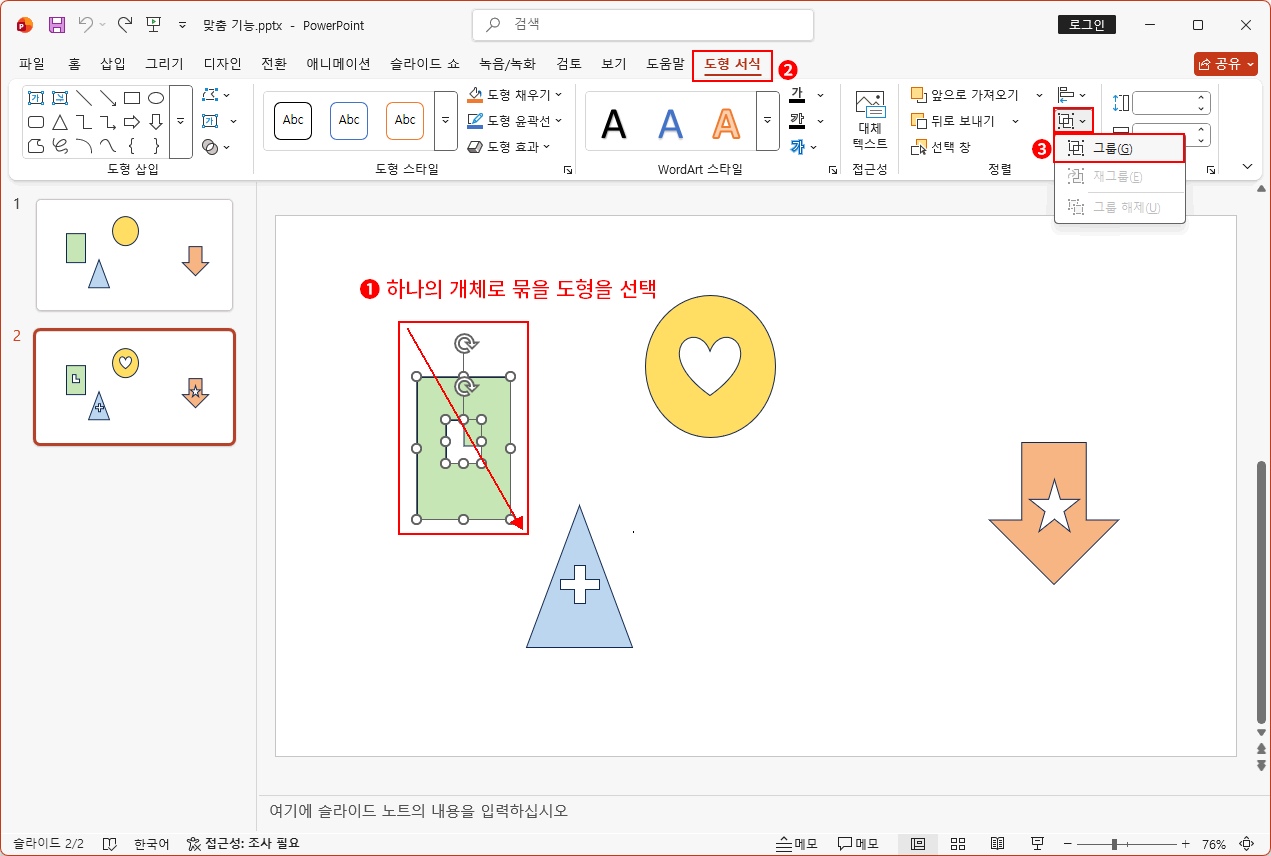Select the rectangle shape in 도형 삽입 gallery
Image resolution: width=1271 pixels, height=856 pixels.
(131, 97)
